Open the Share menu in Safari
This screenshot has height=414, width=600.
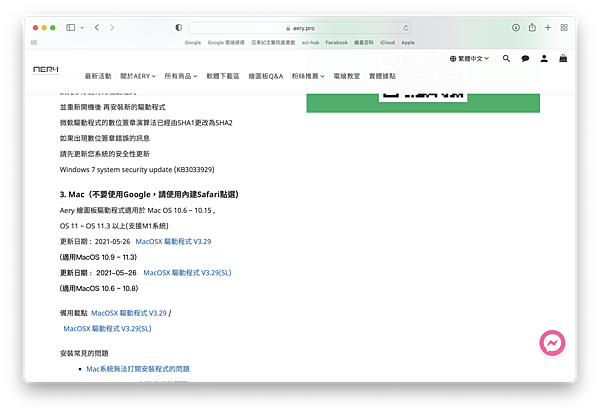532,27
